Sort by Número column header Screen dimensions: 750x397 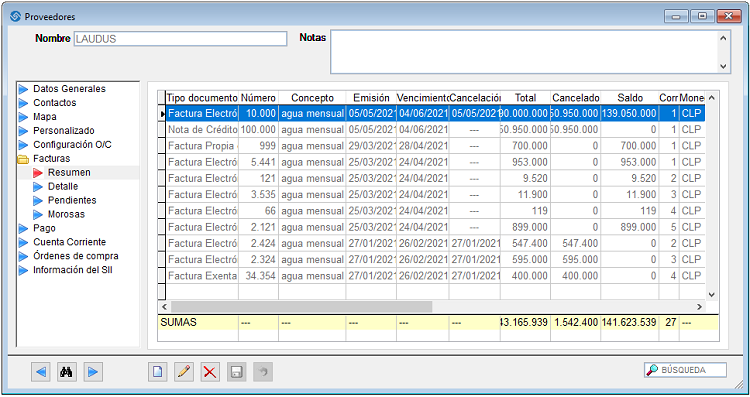(x=258, y=98)
